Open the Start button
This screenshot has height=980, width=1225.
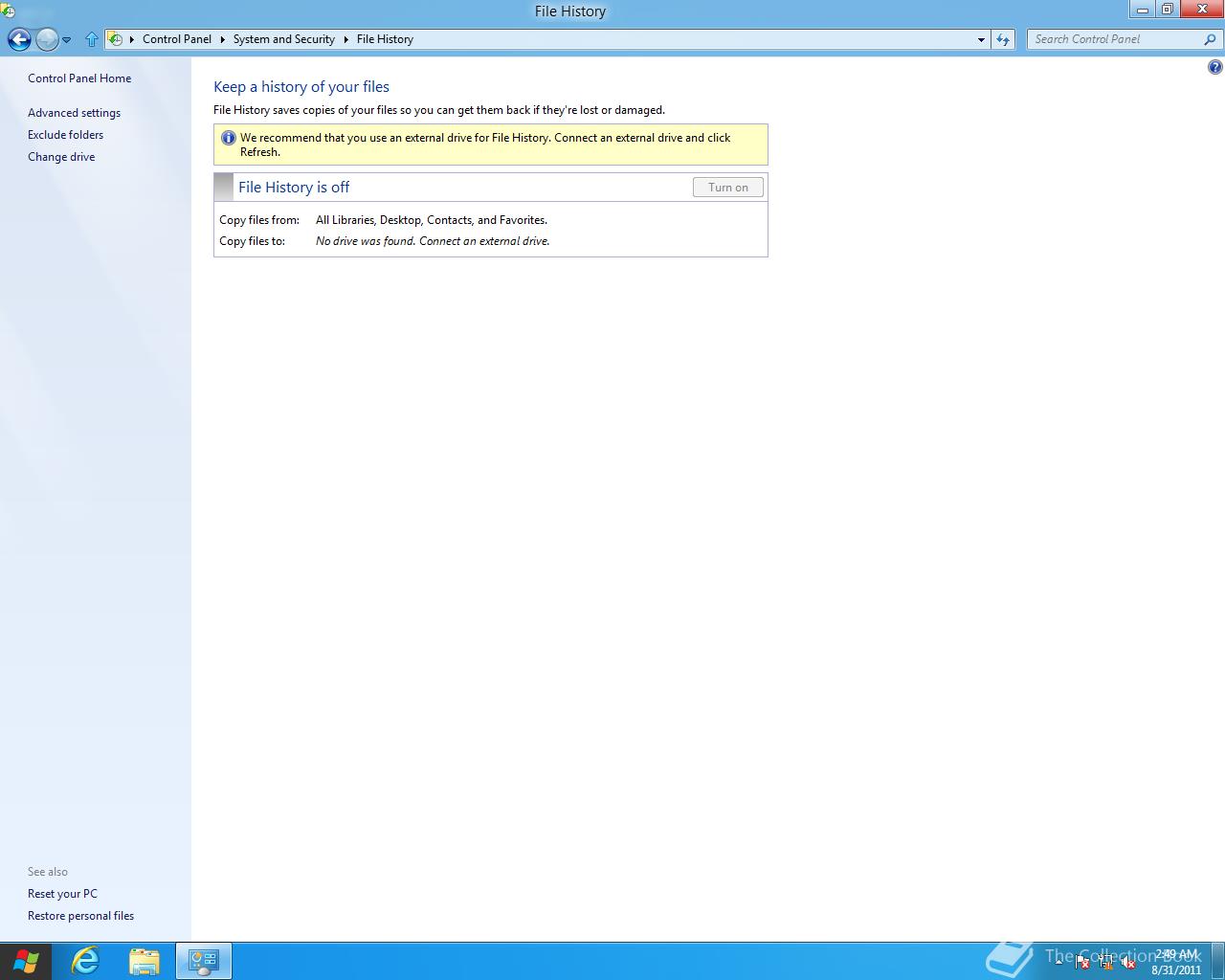pyautogui.click(x=26, y=961)
